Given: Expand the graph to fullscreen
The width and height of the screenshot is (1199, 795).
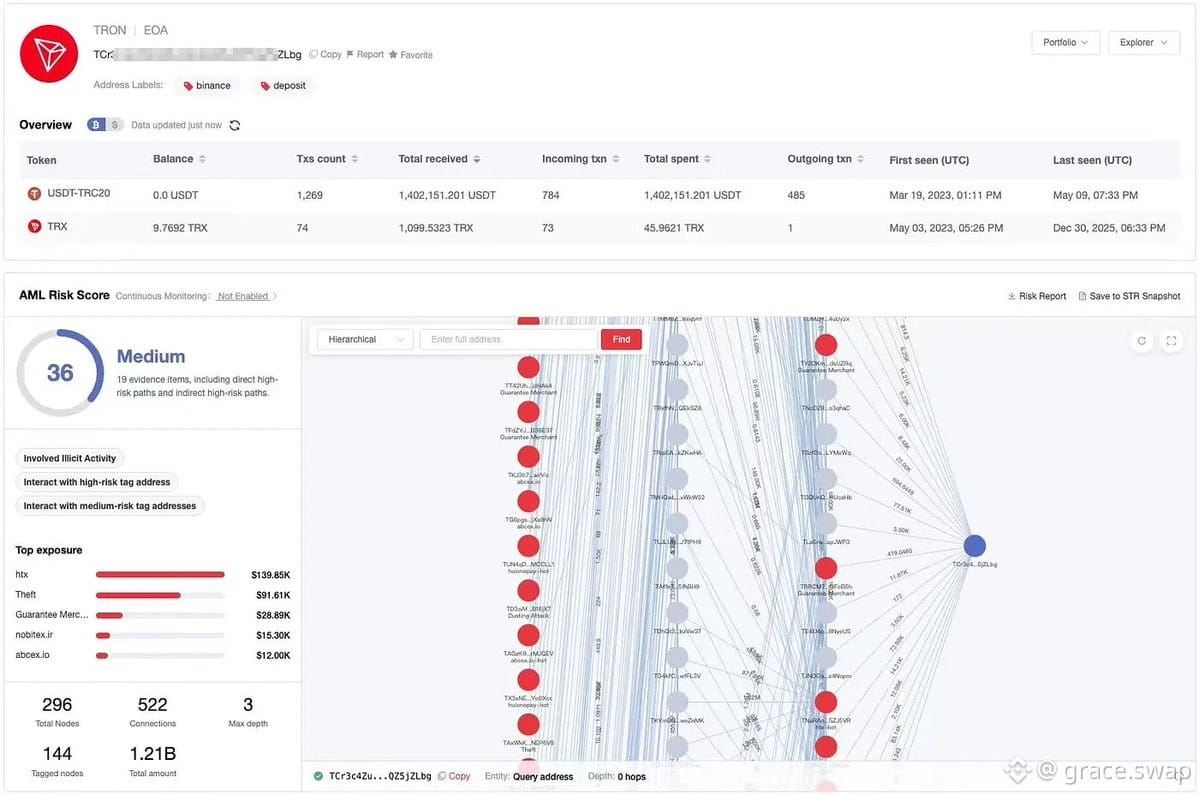Looking at the screenshot, I should [x=1171, y=341].
